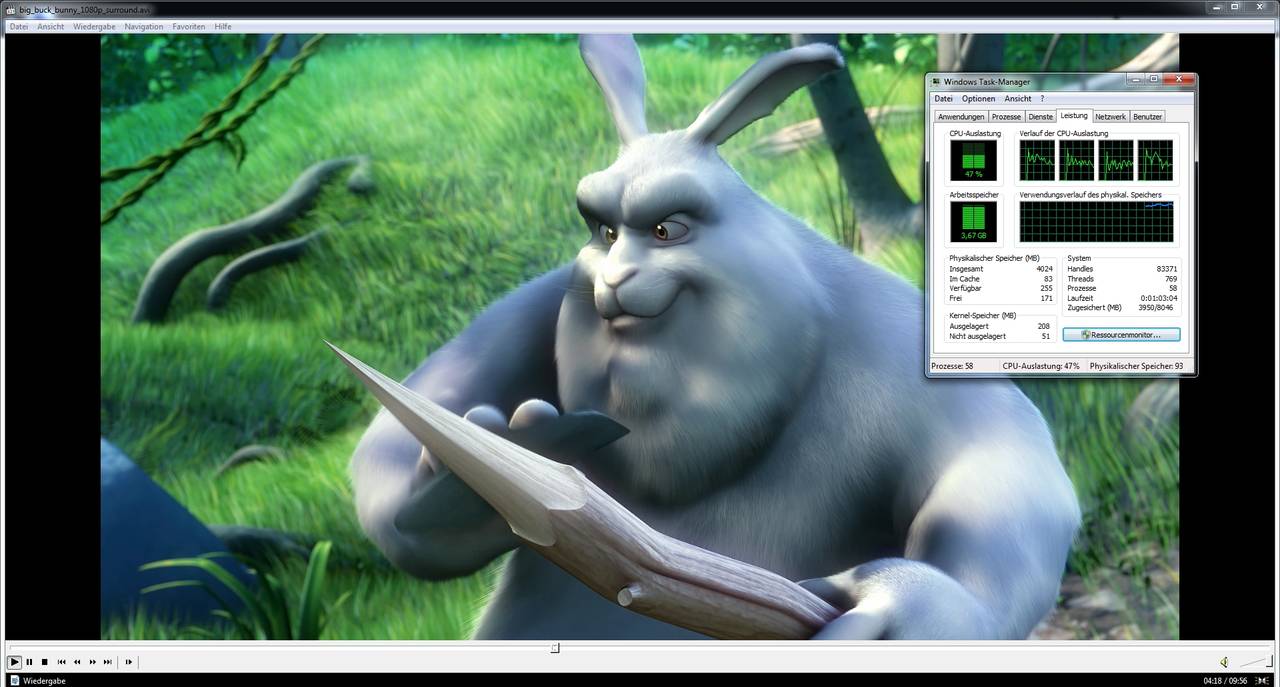Open the Ressourcenmonitor button
This screenshot has width=1280, height=687.
click(x=1121, y=335)
